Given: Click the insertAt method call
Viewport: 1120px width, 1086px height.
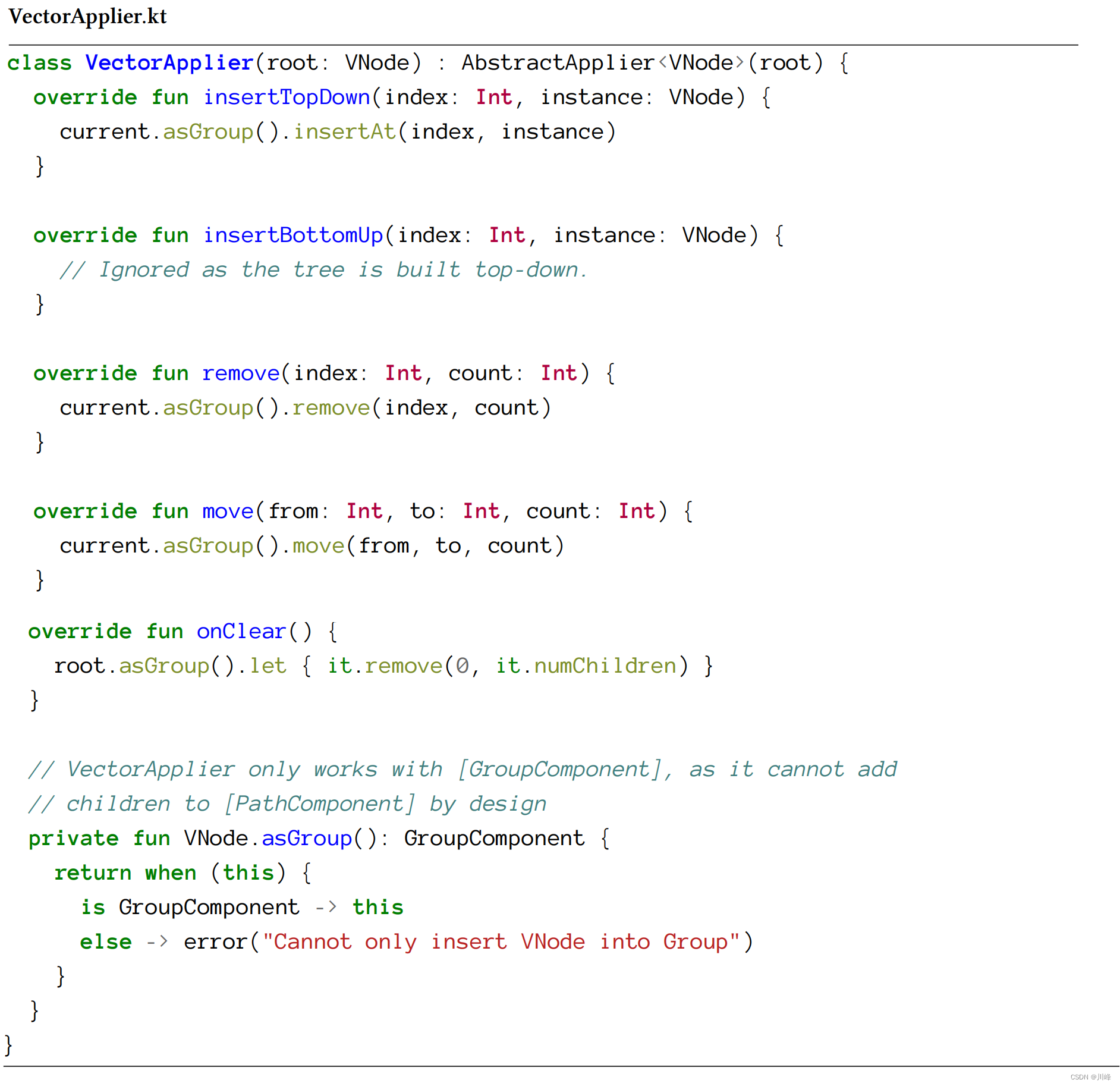Looking at the screenshot, I should click(344, 131).
